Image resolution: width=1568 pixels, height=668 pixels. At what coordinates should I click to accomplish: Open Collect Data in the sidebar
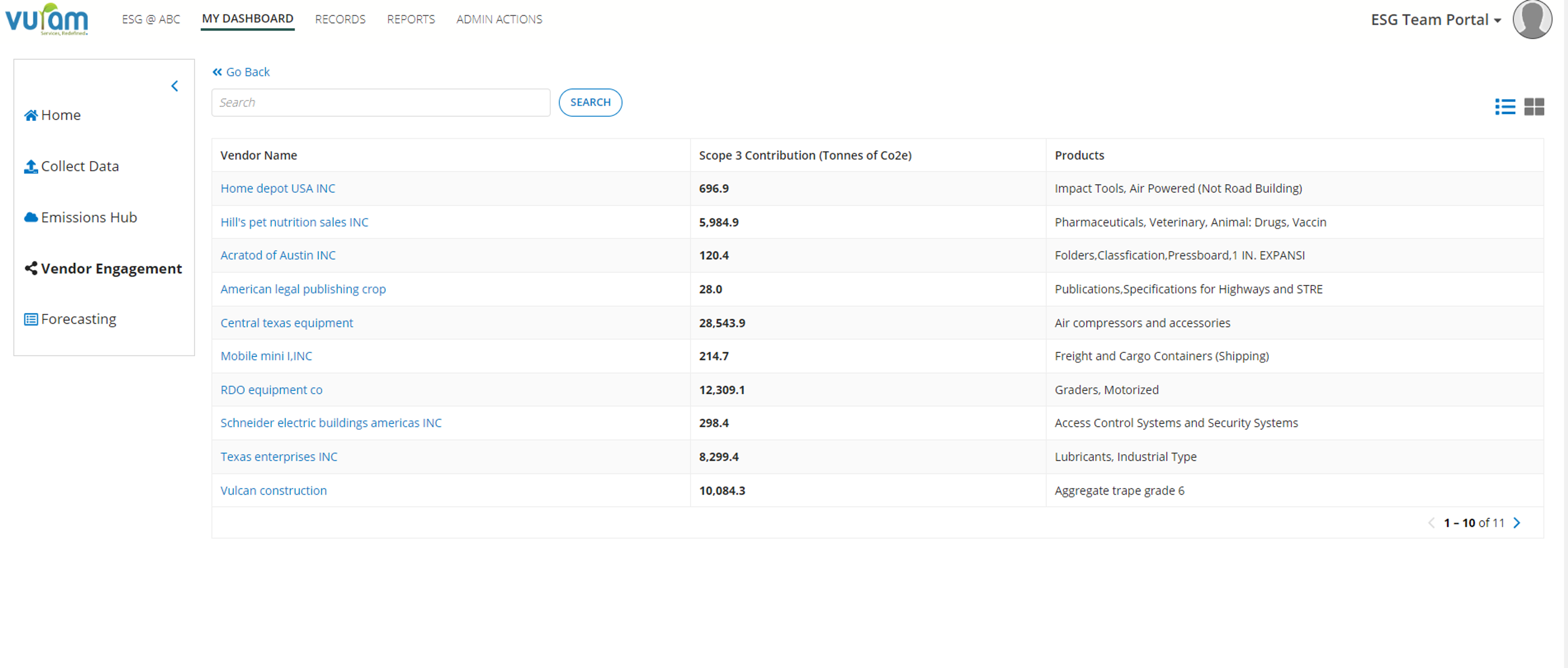coord(80,166)
